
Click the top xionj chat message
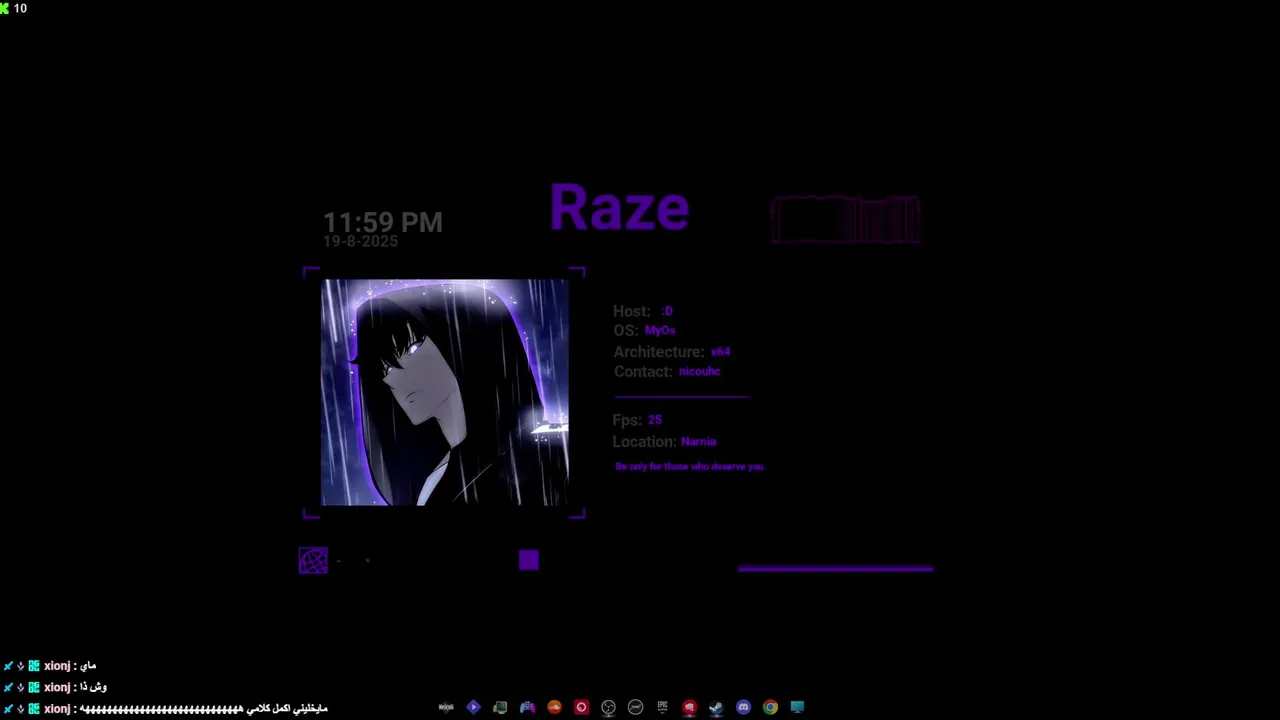(50, 666)
